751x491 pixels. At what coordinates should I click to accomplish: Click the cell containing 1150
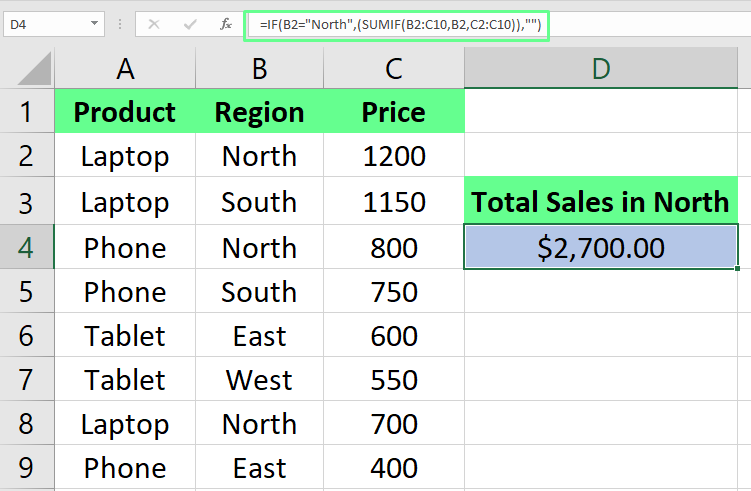(x=394, y=202)
